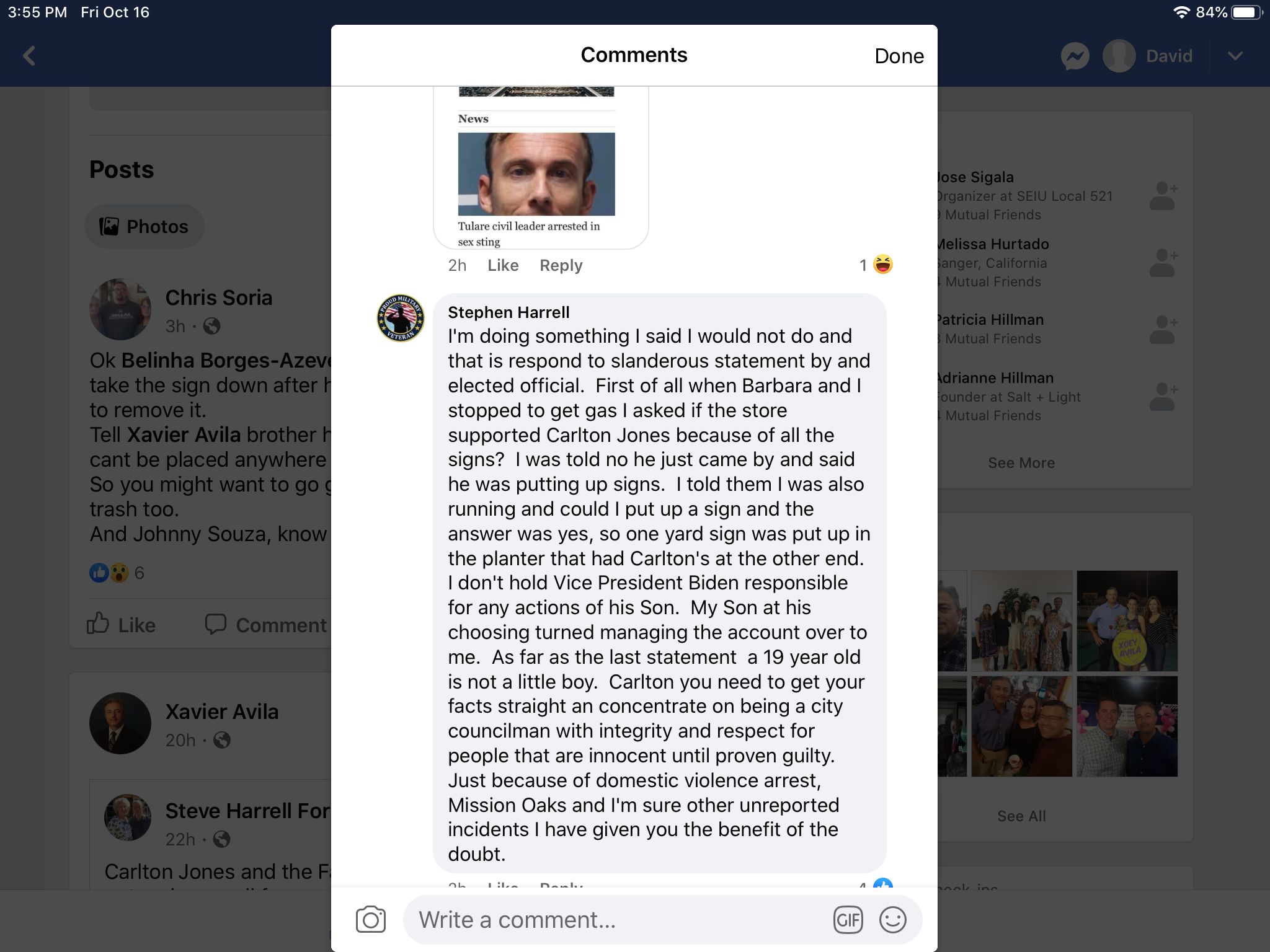Tap Done to close comments

(x=899, y=56)
